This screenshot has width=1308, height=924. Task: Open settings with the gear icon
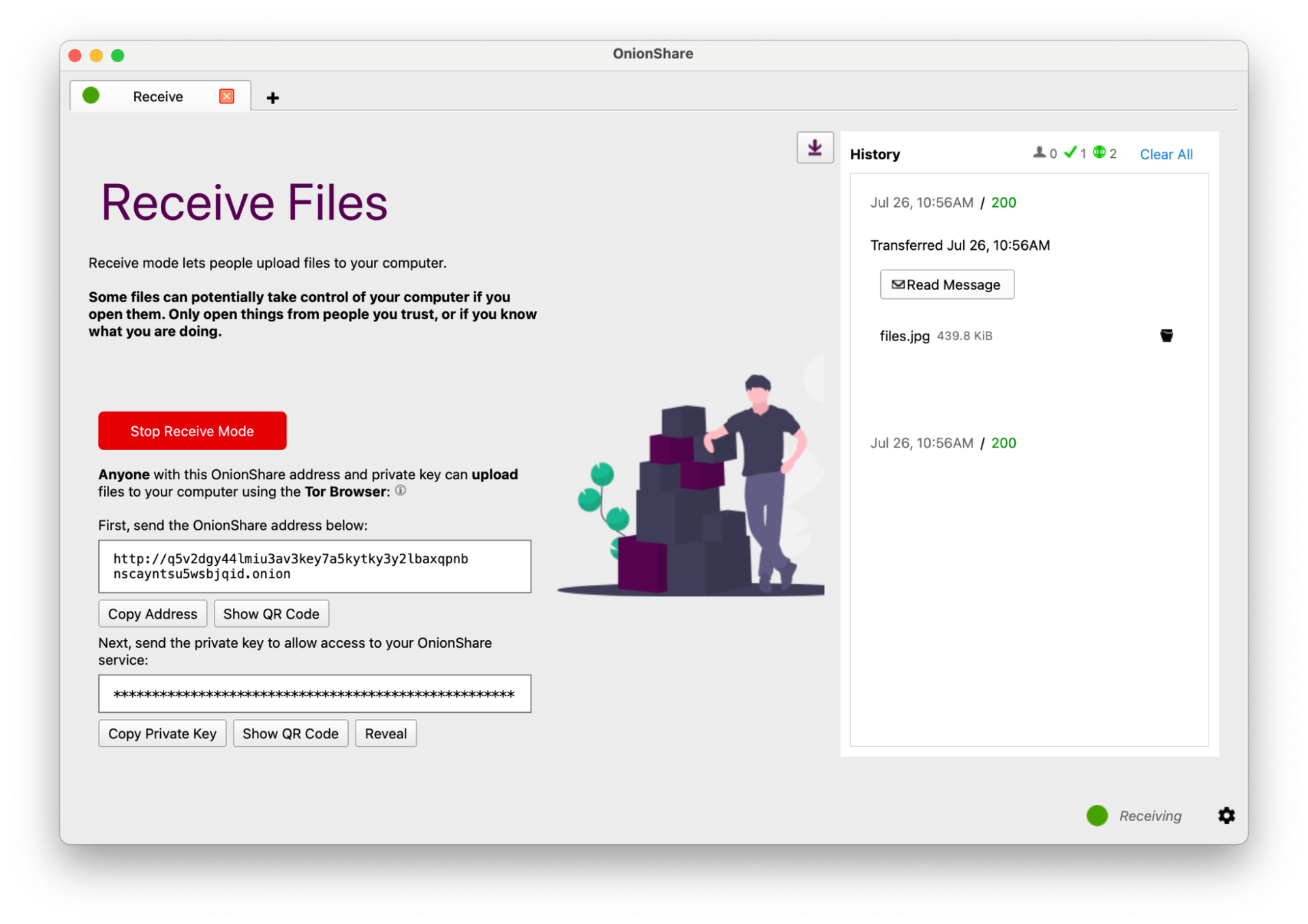(x=1226, y=815)
